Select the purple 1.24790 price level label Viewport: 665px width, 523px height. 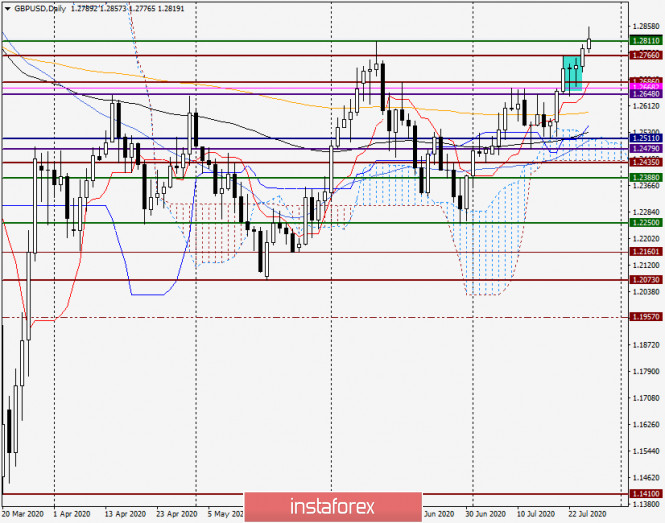[x=645, y=149]
